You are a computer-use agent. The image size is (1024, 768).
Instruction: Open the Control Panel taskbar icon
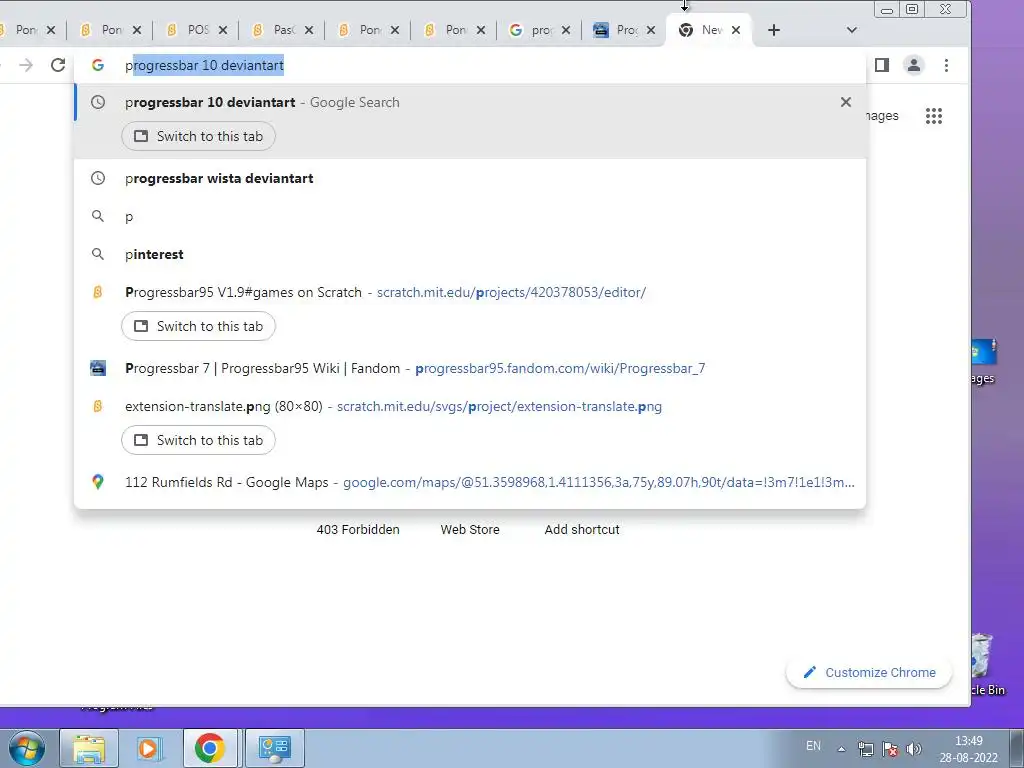[x=274, y=748]
